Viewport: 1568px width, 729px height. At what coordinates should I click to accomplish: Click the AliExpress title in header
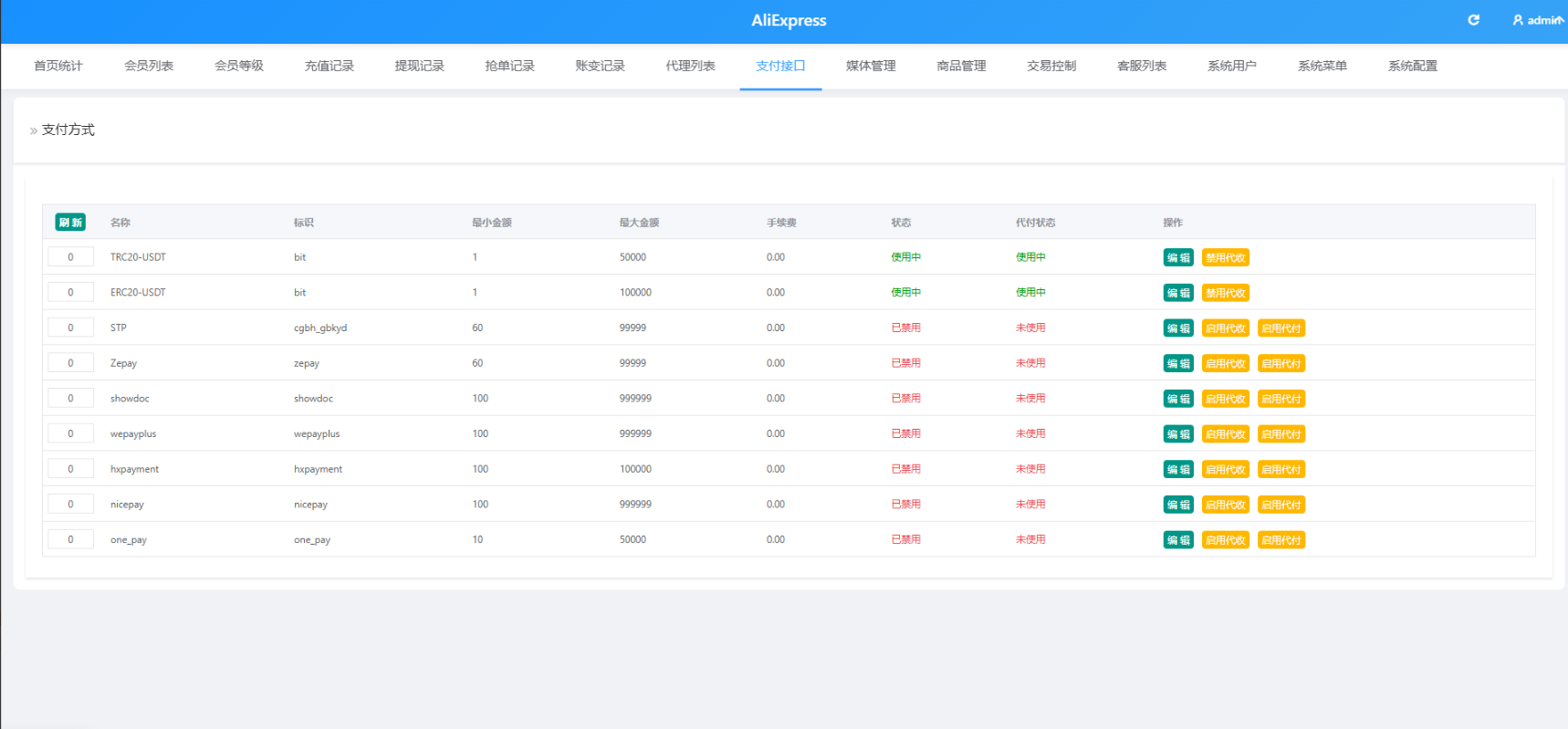(x=789, y=20)
